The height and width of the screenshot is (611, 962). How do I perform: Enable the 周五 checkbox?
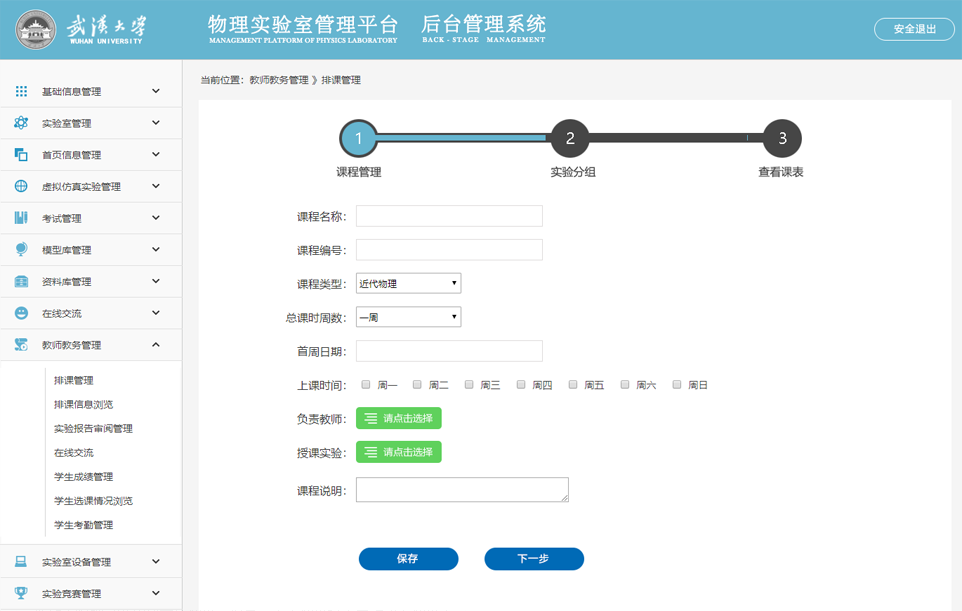(x=572, y=383)
